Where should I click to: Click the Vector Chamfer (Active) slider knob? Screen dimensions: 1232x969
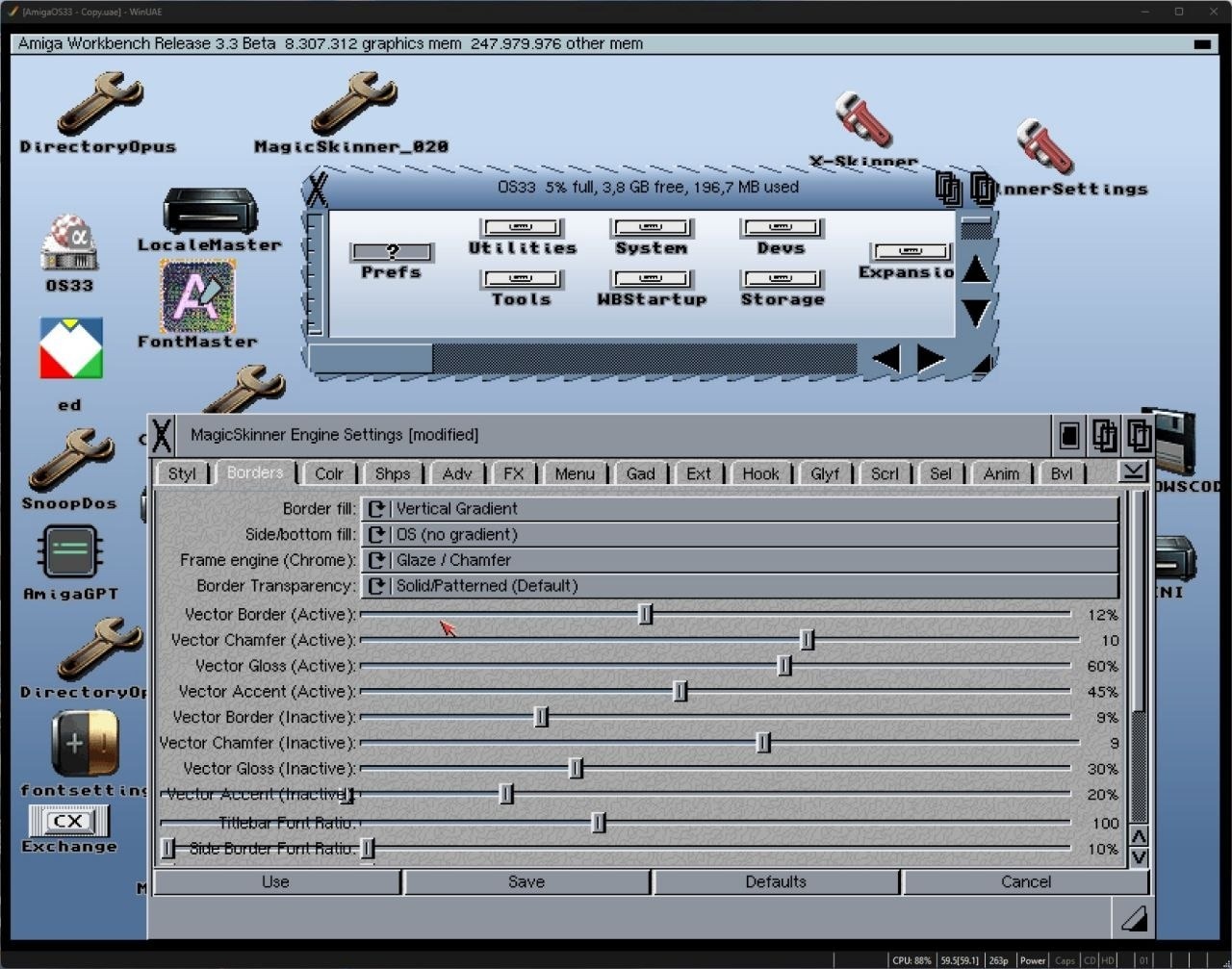coord(808,640)
